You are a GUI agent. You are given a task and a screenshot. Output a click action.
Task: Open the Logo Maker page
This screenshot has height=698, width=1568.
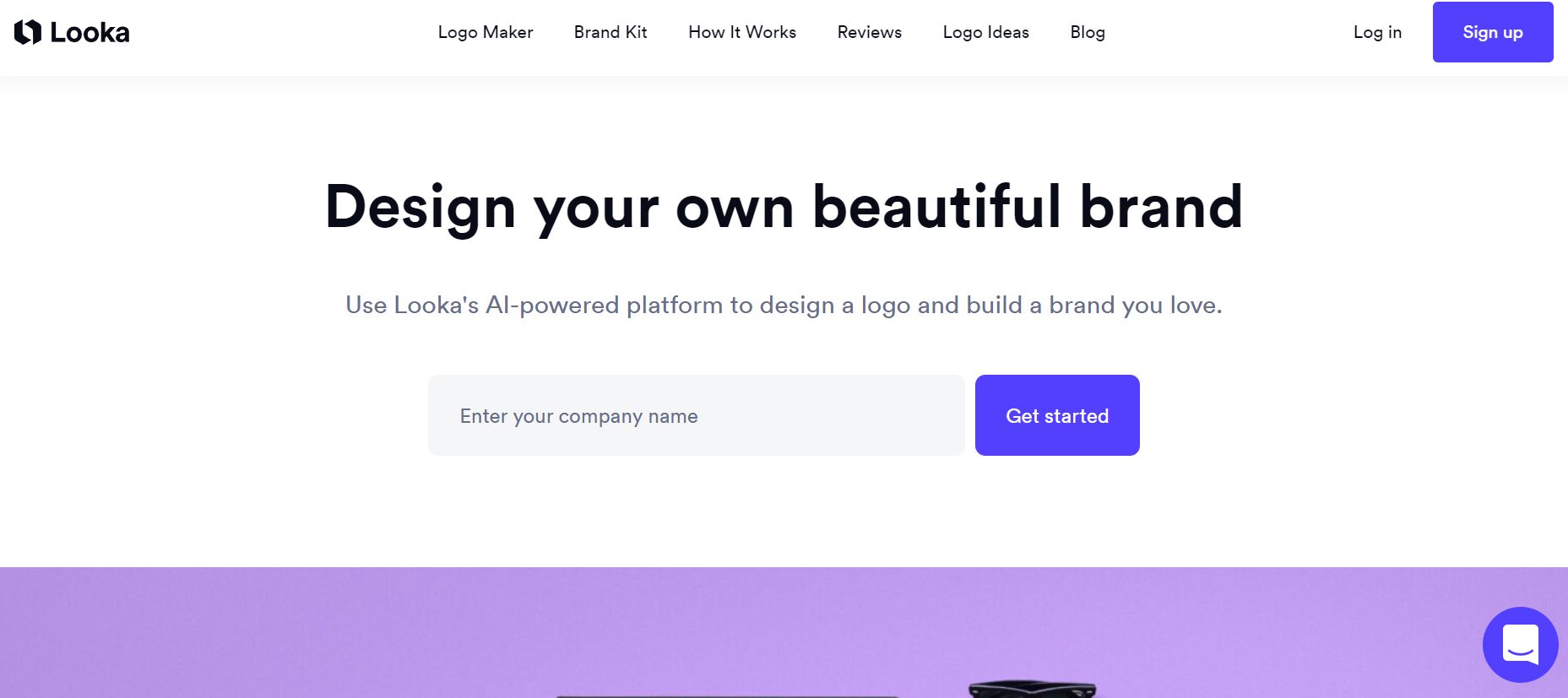coord(486,32)
